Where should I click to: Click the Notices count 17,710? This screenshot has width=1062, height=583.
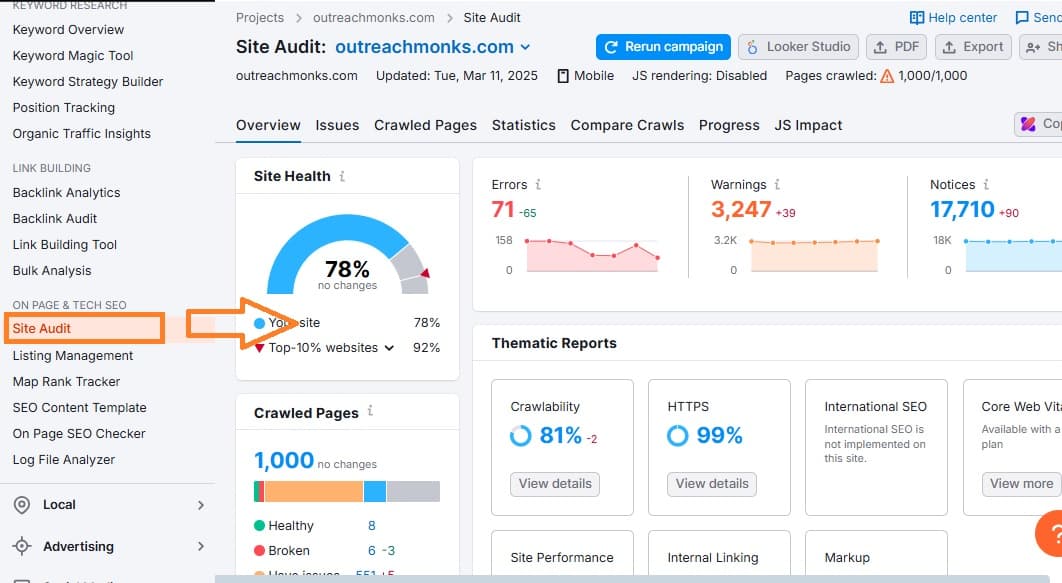click(x=962, y=209)
